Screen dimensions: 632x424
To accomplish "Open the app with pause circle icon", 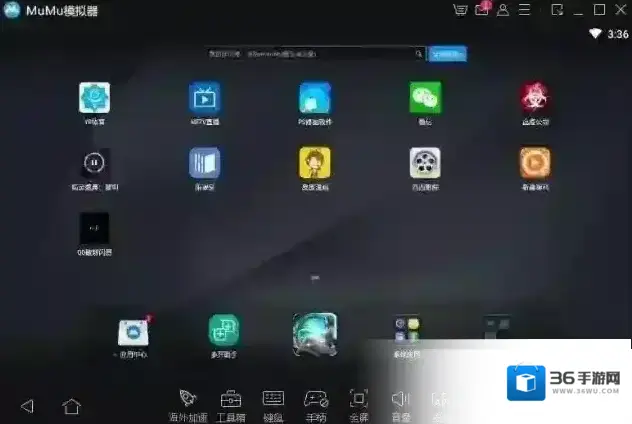I will click(x=94, y=163).
